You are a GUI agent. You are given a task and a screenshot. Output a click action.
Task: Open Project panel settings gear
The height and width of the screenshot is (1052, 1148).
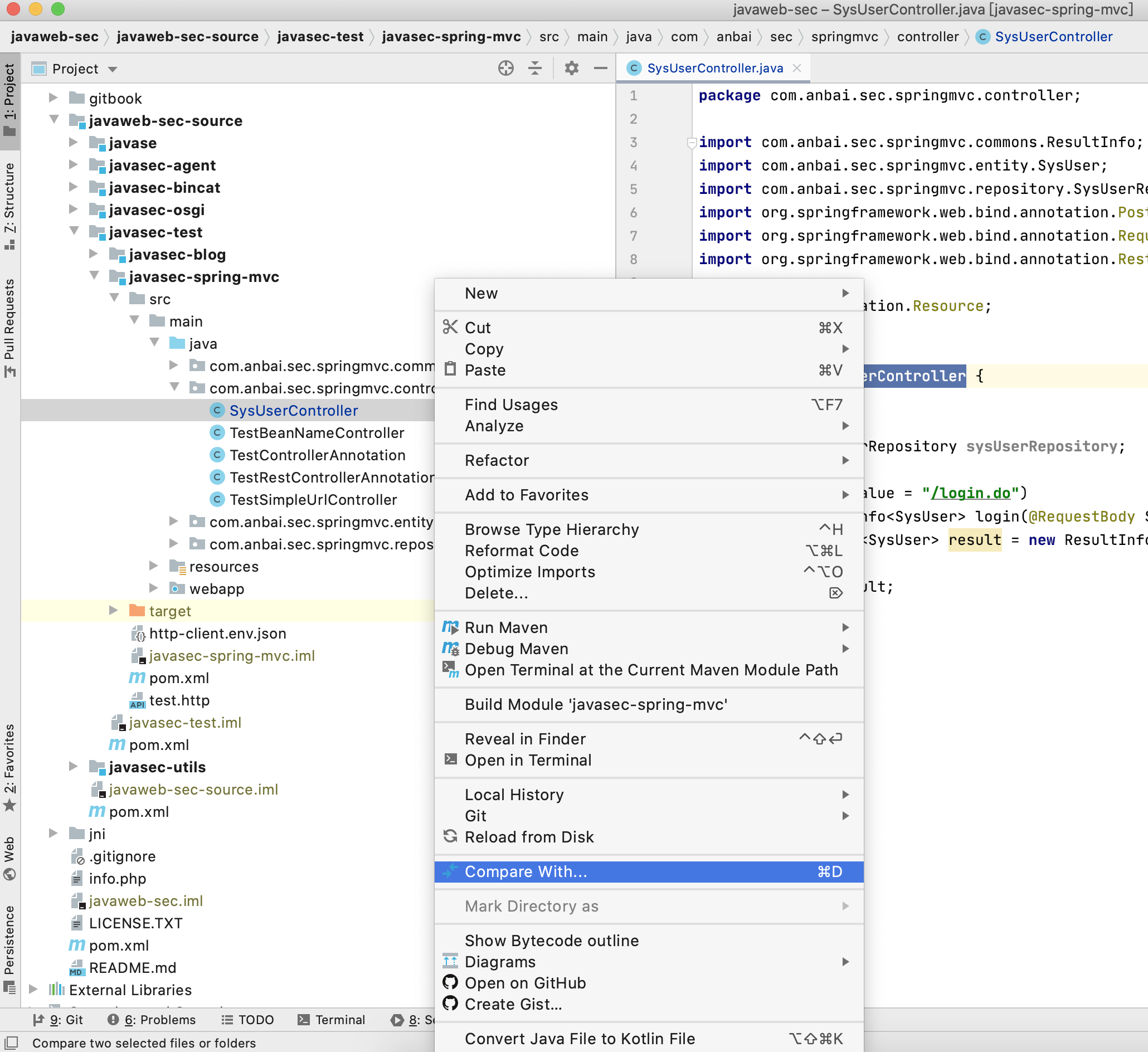pos(571,69)
